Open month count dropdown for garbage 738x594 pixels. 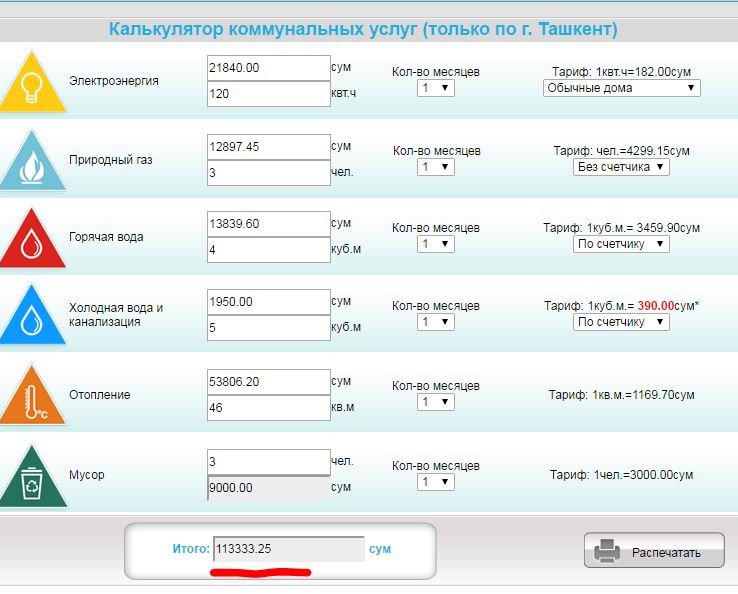coord(436,482)
